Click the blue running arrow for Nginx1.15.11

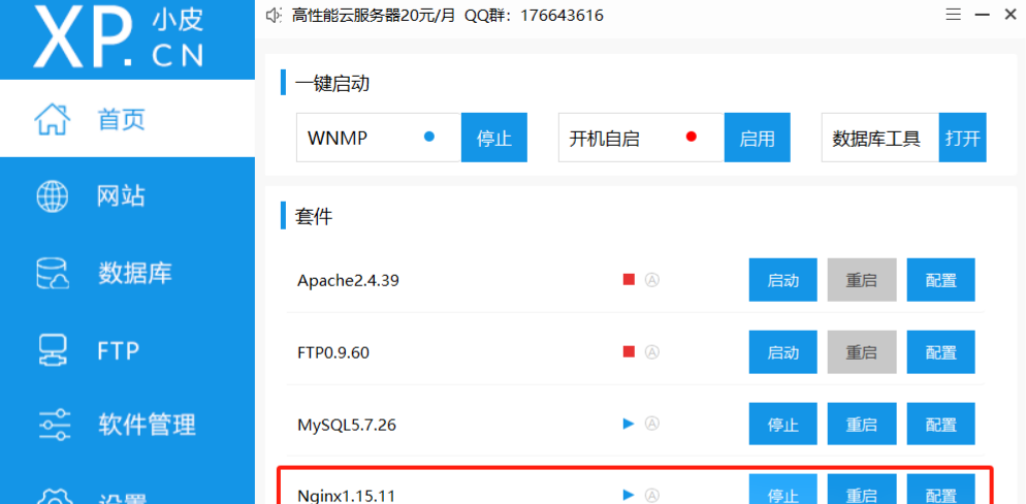[629, 494]
